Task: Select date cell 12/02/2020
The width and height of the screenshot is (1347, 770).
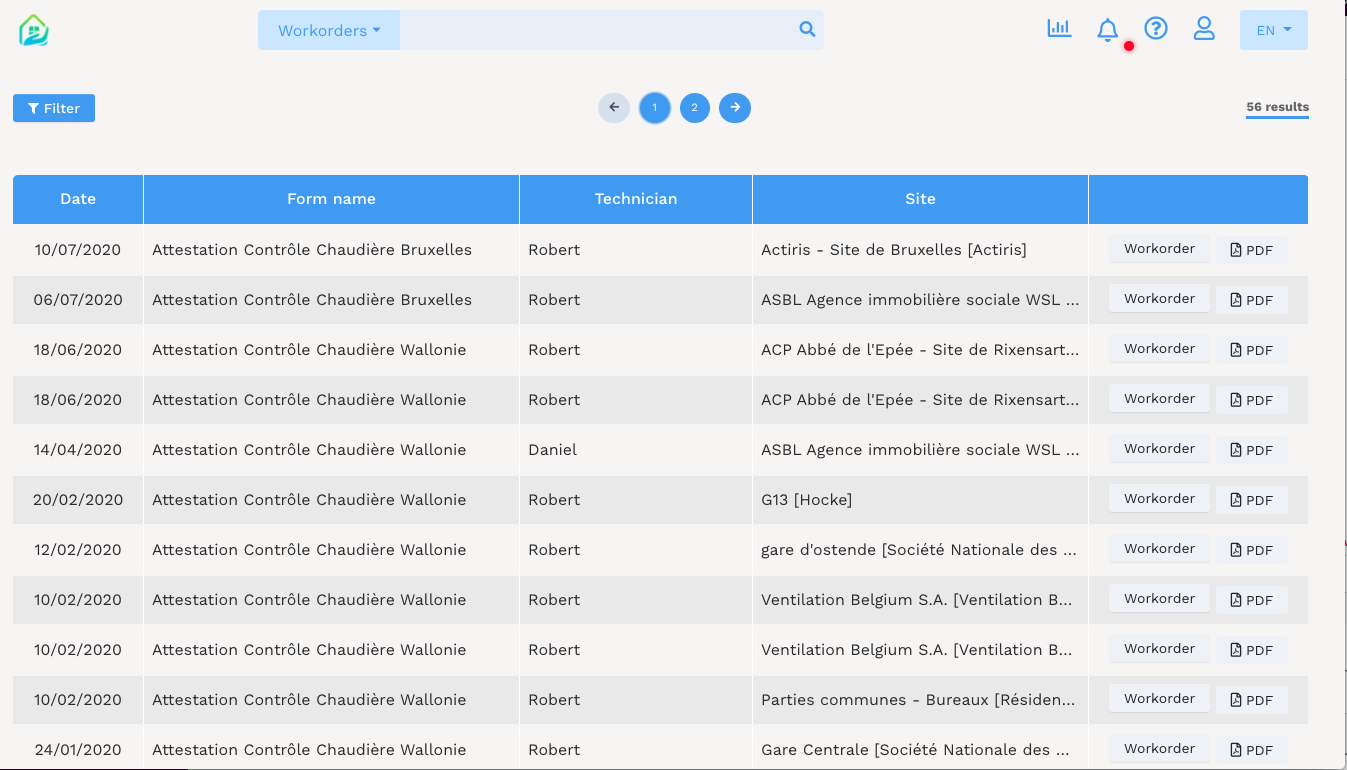Action: tap(78, 550)
